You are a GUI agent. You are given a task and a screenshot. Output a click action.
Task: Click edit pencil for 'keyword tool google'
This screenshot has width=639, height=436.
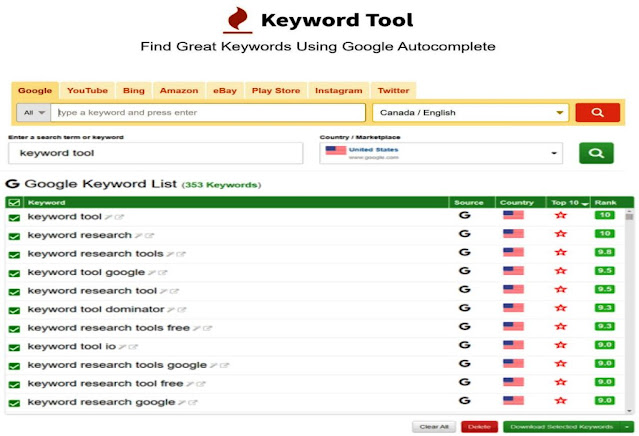(152, 273)
